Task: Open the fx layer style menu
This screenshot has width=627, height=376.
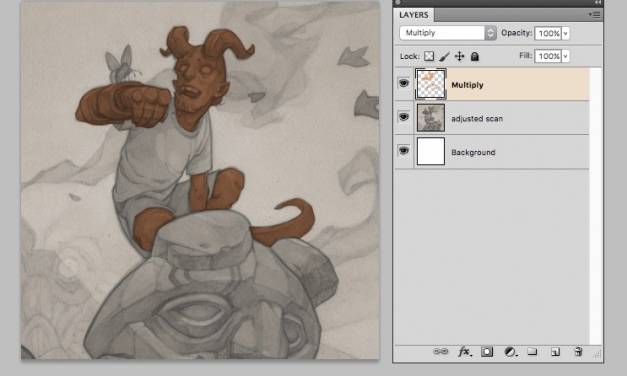Action: [464, 352]
